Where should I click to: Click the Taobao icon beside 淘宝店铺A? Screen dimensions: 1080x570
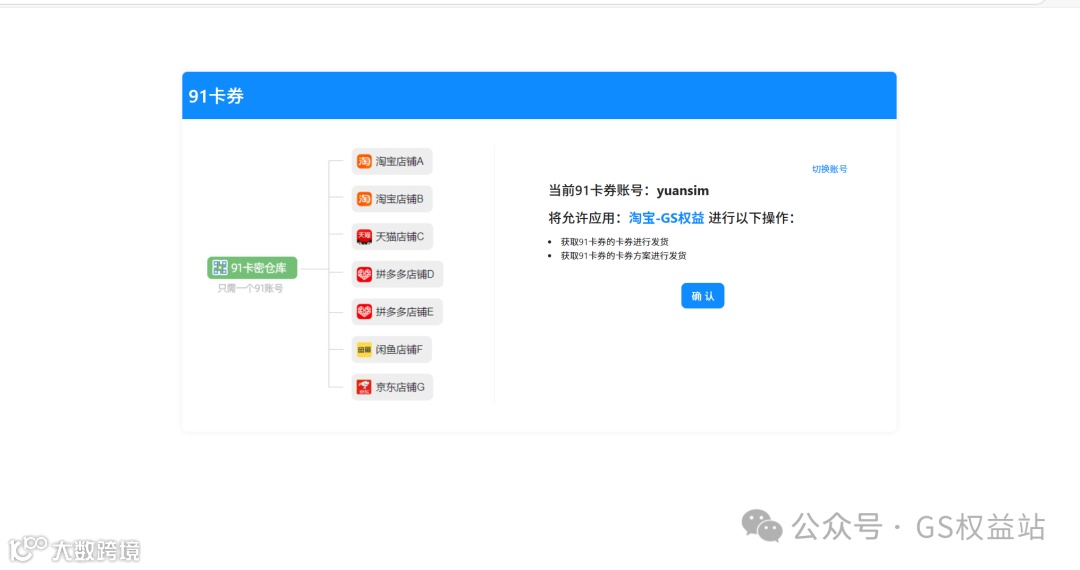pyautogui.click(x=364, y=161)
